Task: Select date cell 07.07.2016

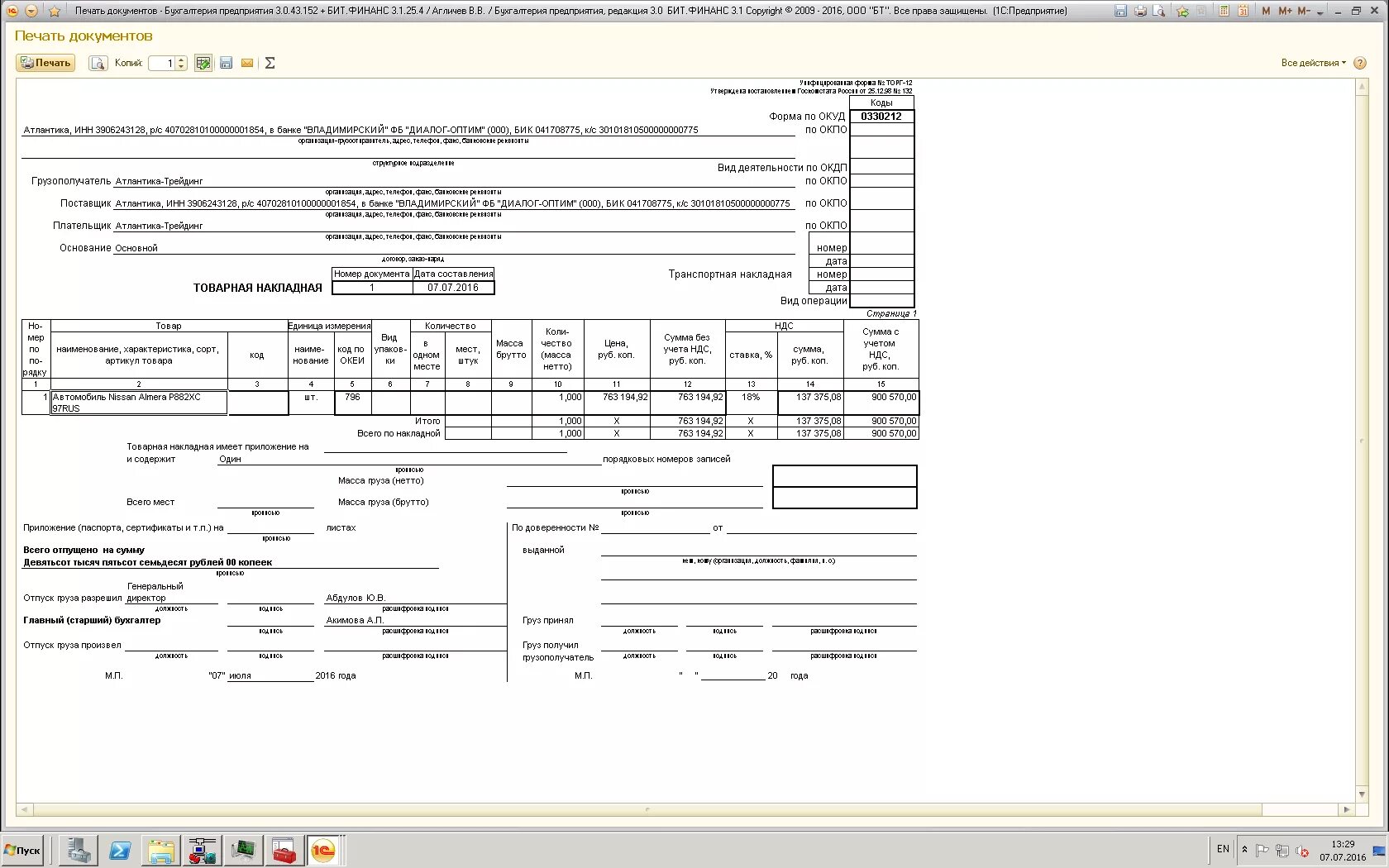Action: 453,288
